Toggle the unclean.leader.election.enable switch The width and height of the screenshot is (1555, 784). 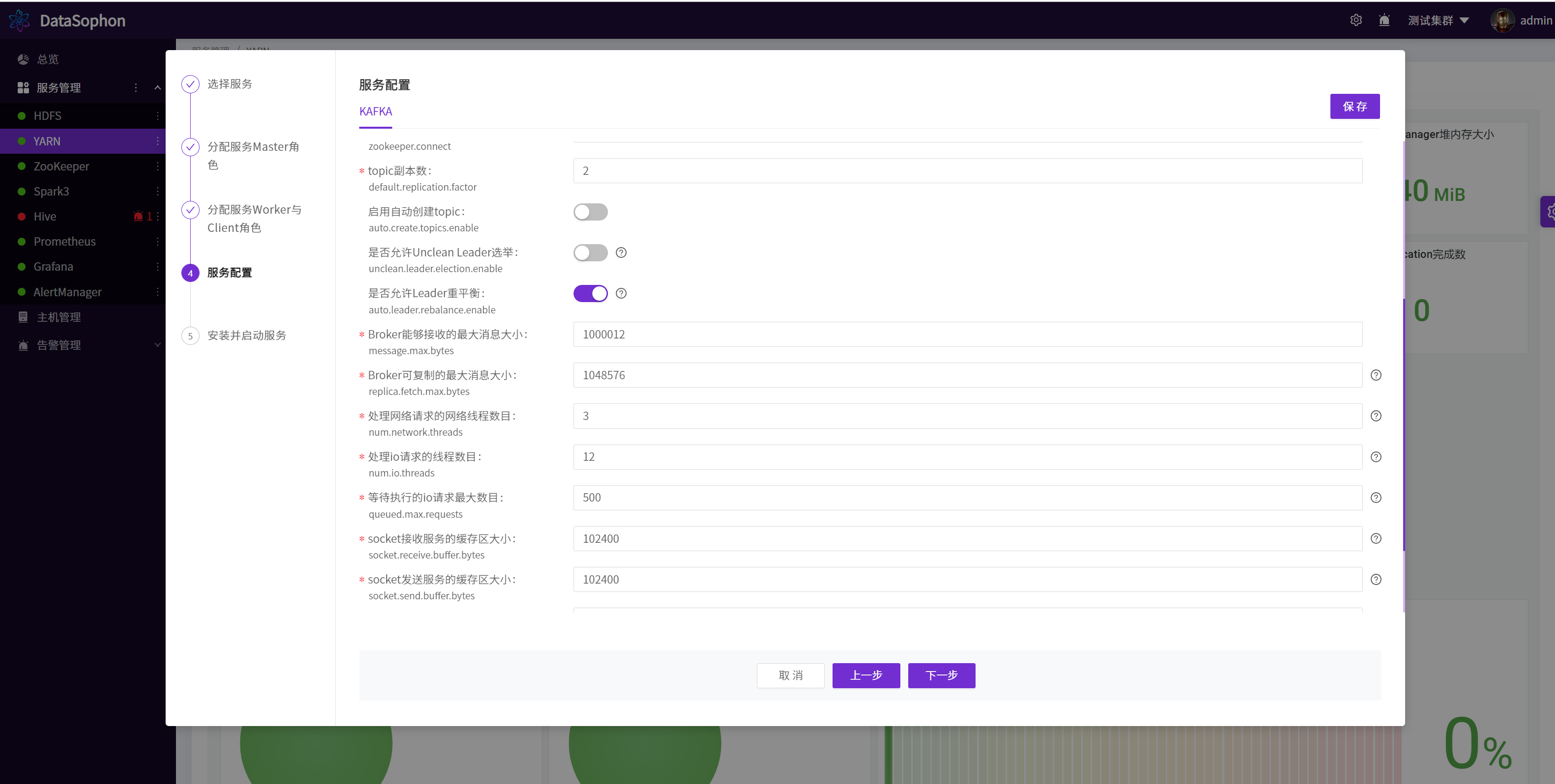pyautogui.click(x=590, y=252)
